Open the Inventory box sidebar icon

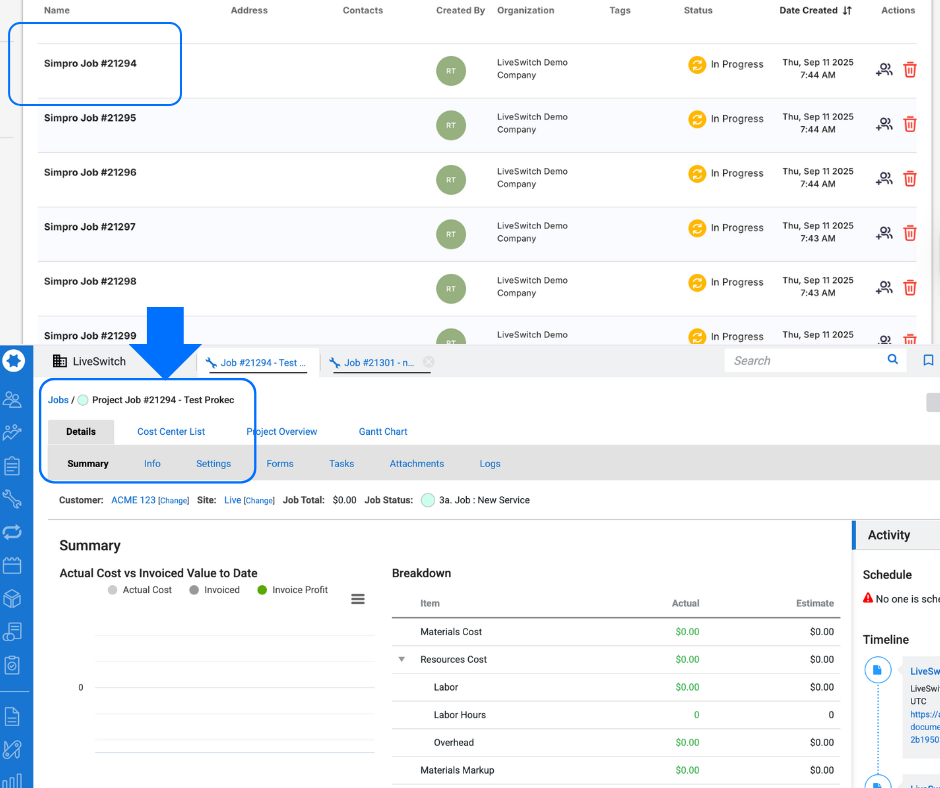(12, 598)
